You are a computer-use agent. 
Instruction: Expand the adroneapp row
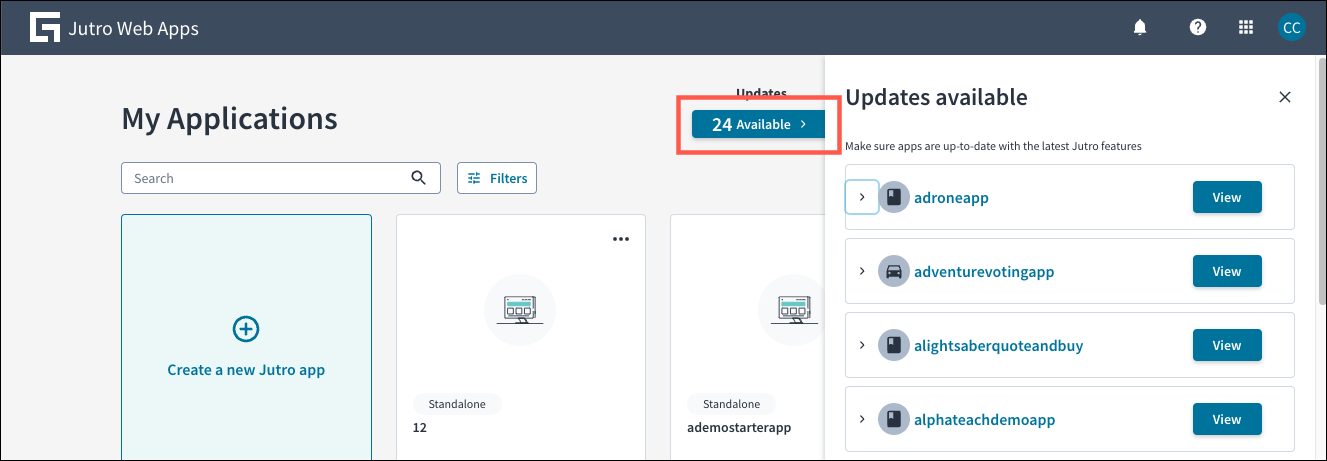[862, 197]
